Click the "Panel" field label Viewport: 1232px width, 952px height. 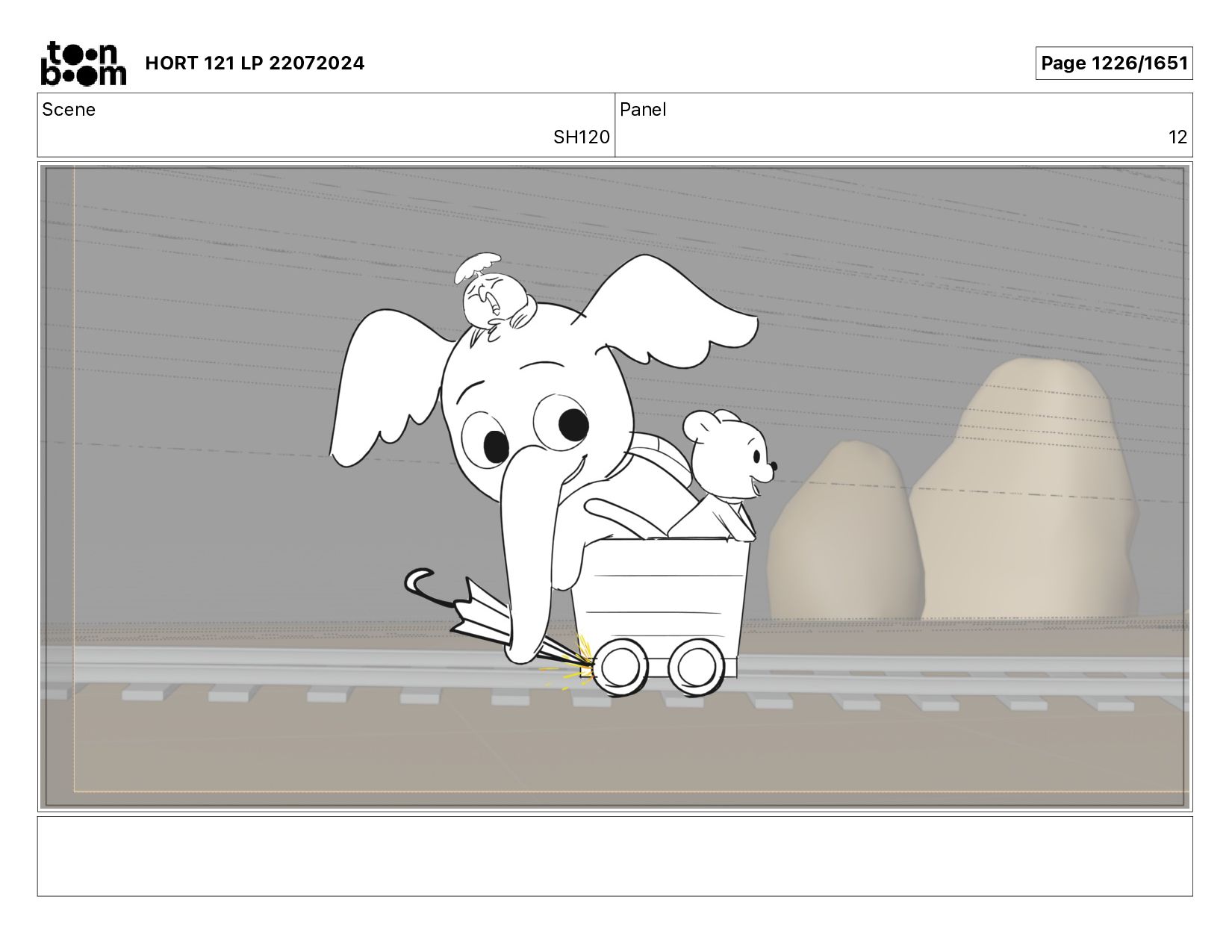coord(643,110)
